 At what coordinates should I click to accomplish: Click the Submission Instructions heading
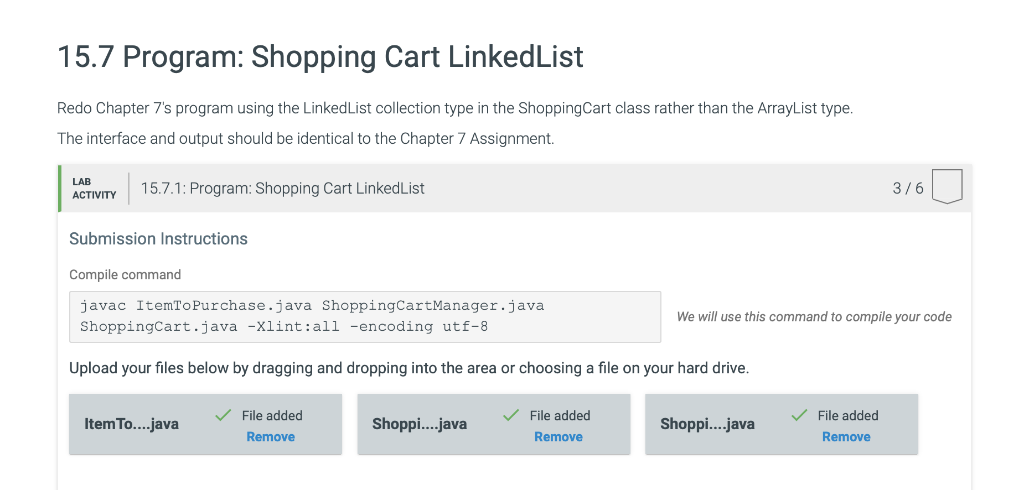(x=159, y=239)
